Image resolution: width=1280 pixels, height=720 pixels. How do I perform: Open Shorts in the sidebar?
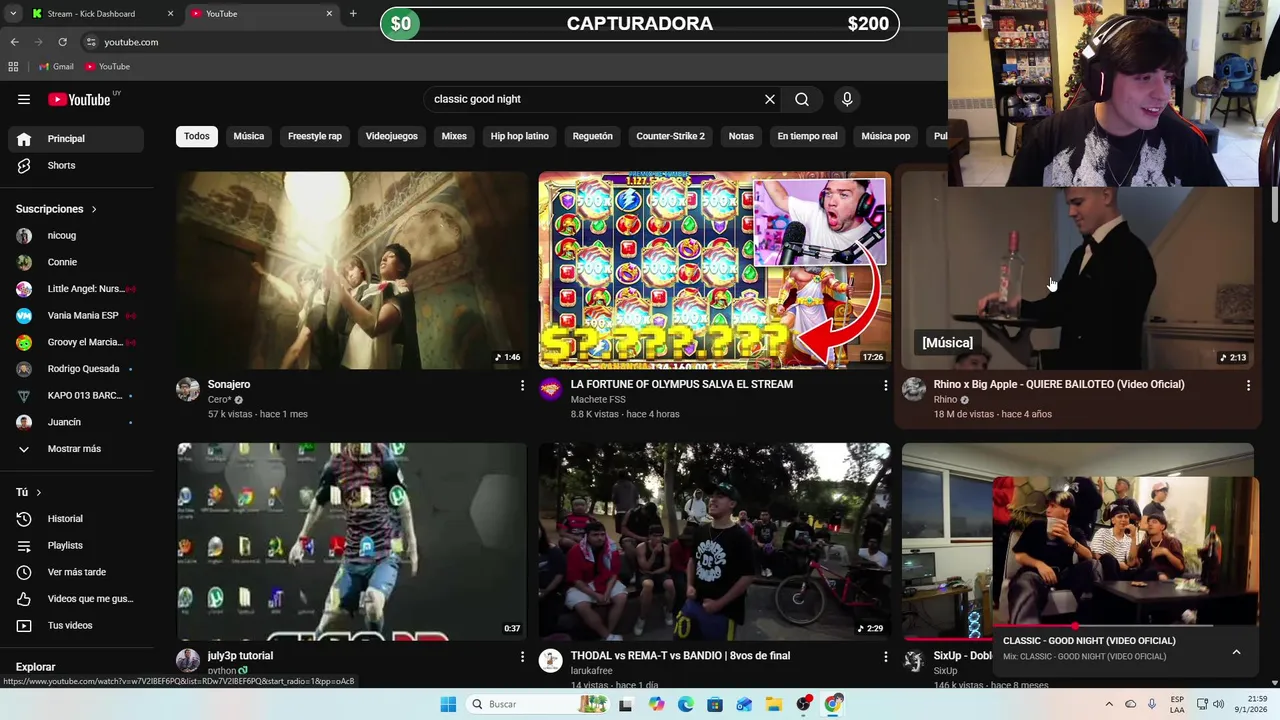coord(76,165)
